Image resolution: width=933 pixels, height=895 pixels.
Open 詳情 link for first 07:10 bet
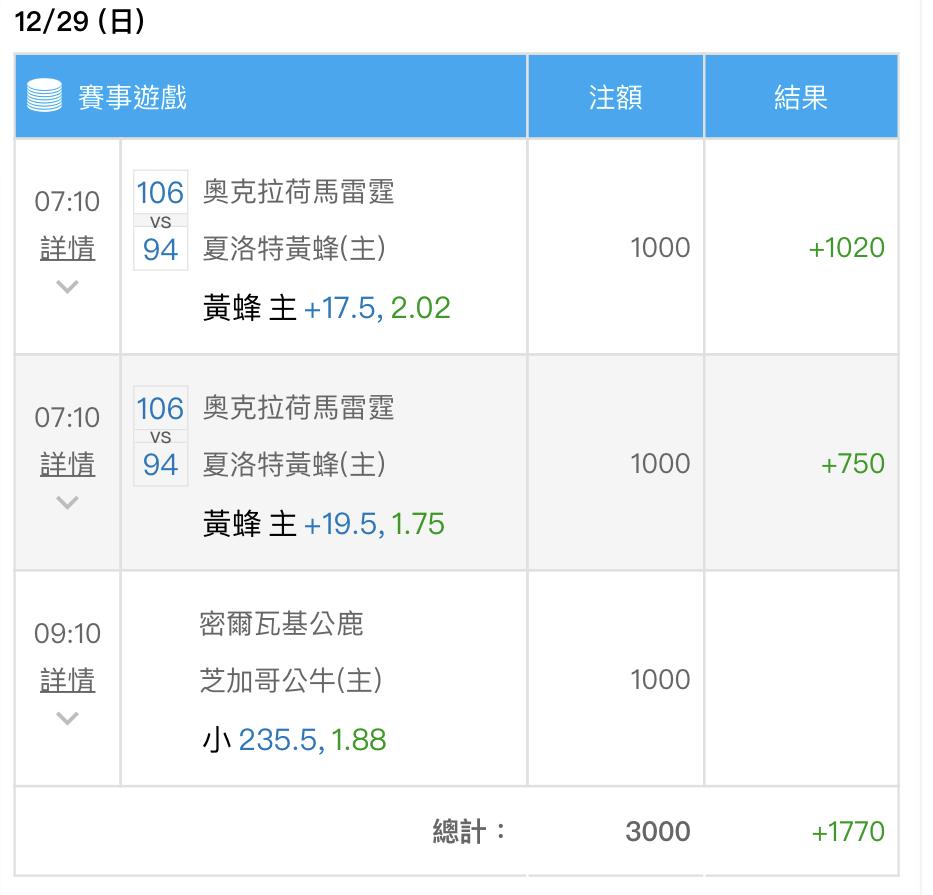pos(67,249)
